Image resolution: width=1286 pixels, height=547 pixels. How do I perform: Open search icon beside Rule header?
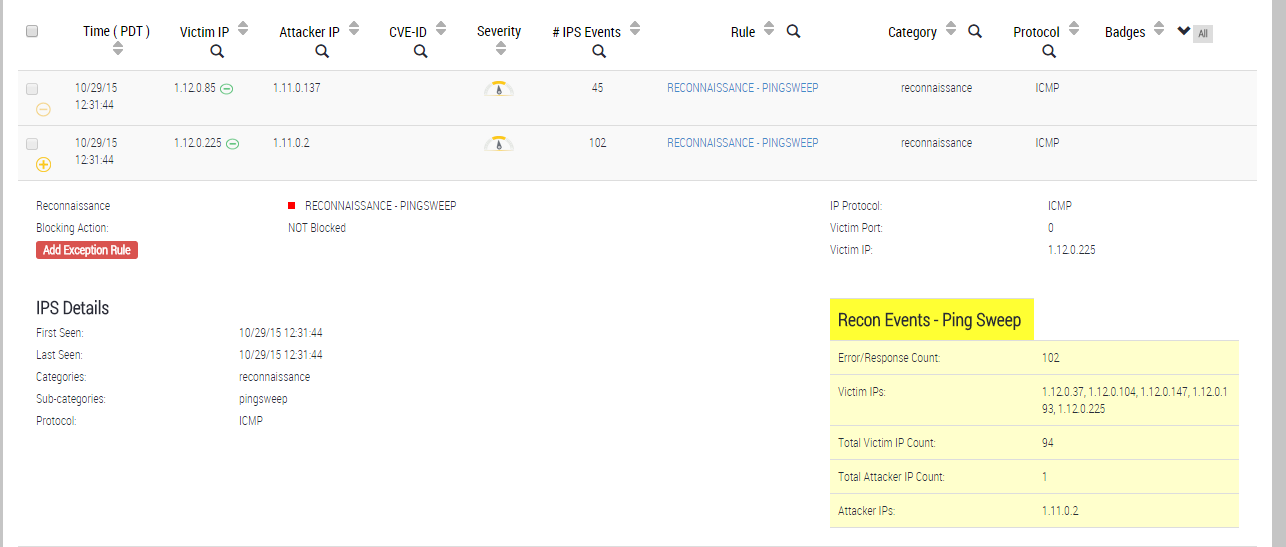(793, 31)
